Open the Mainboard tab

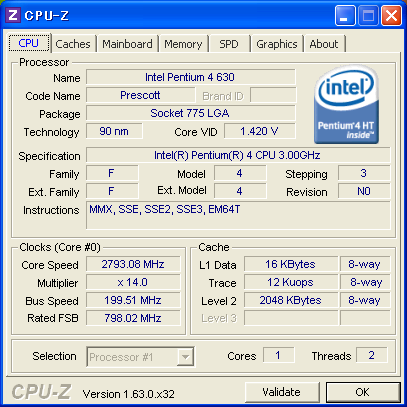(x=127, y=44)
